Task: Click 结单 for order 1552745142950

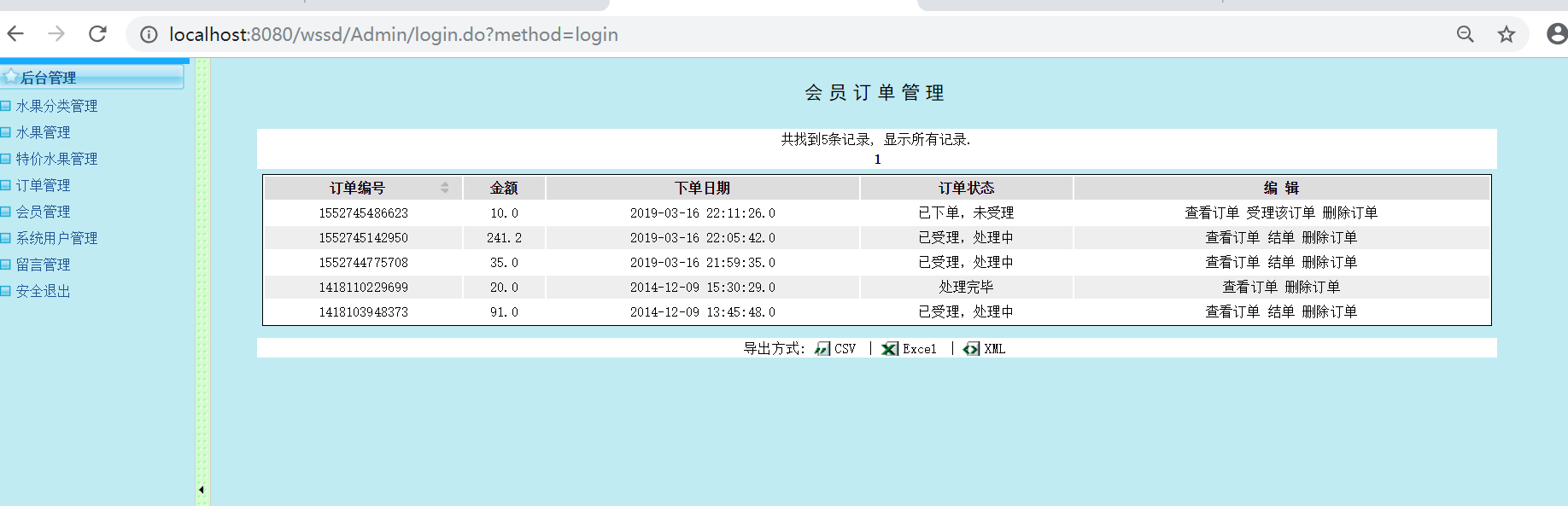Action: click(x=1280, y=237)
